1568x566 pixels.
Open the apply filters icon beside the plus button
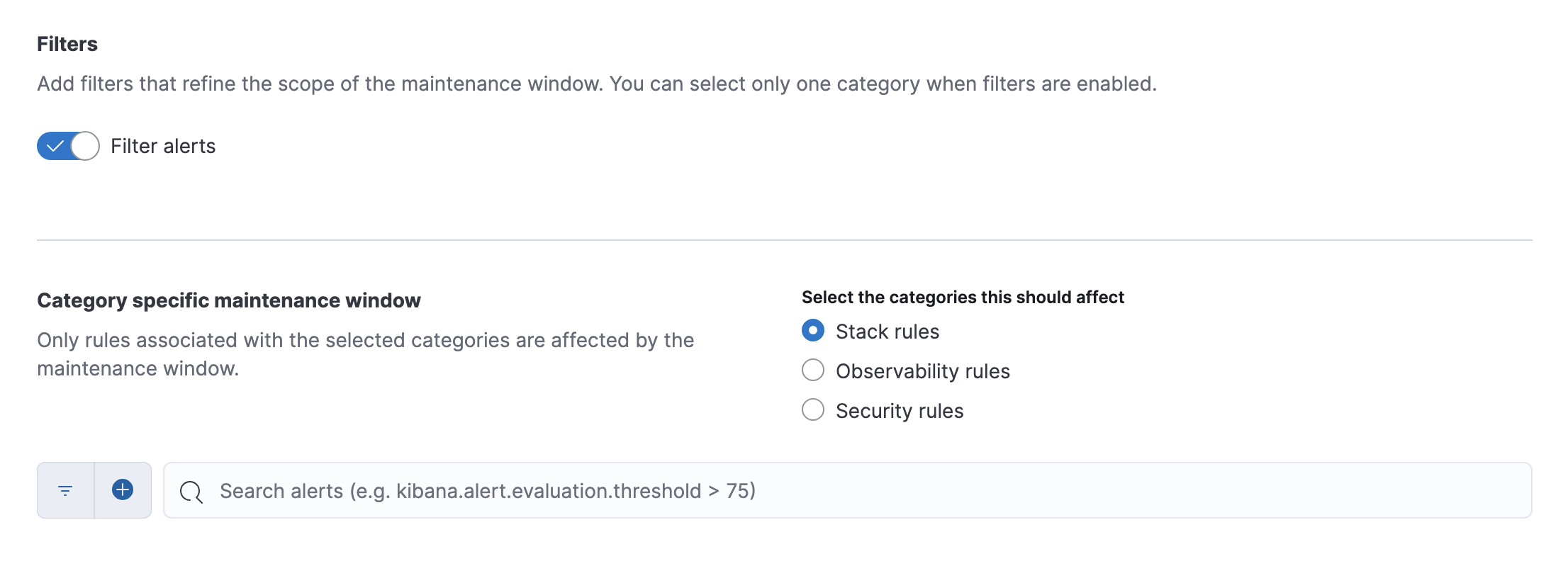65,489
